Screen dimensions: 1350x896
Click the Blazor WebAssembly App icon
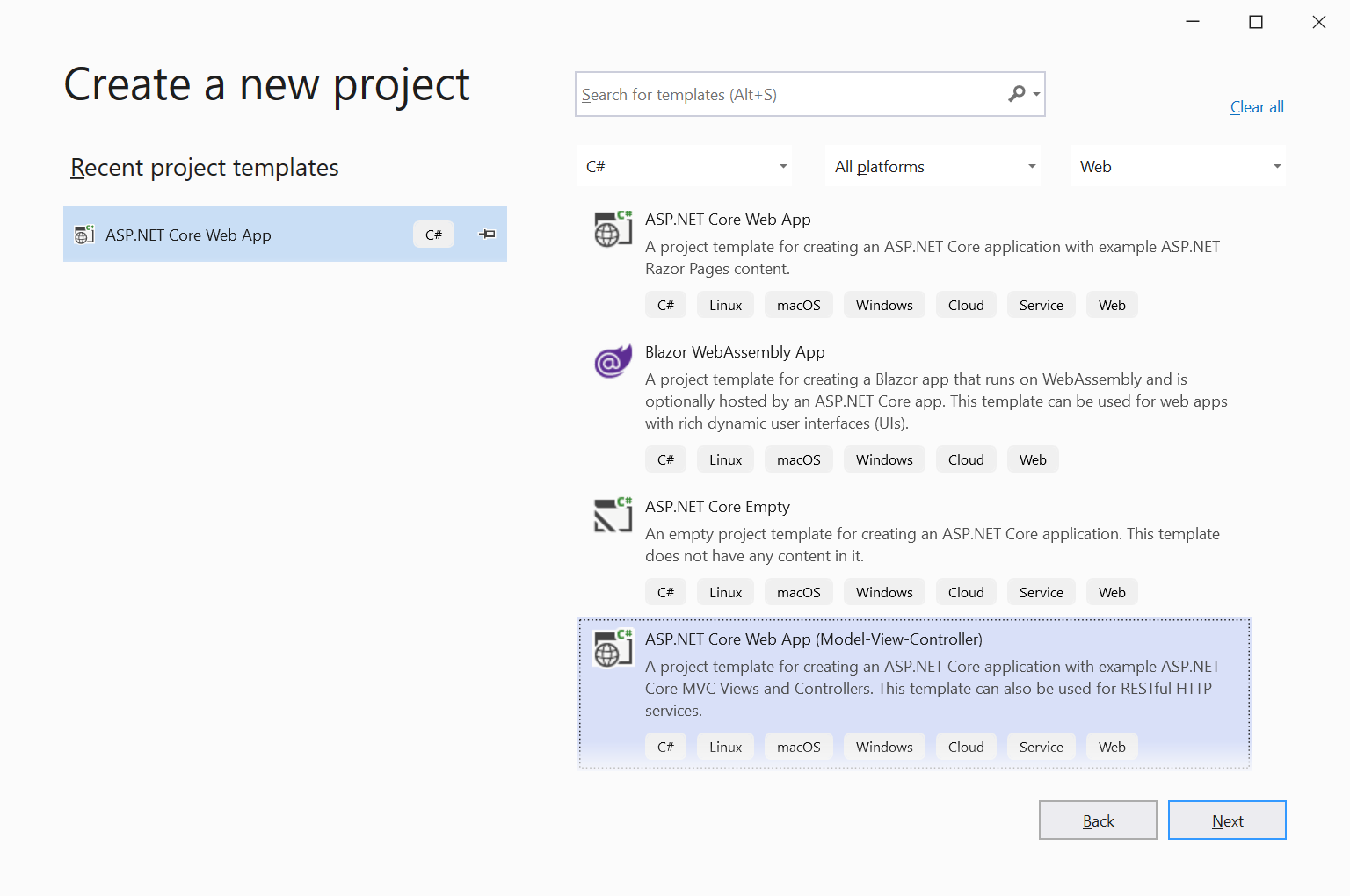(613, 361)
